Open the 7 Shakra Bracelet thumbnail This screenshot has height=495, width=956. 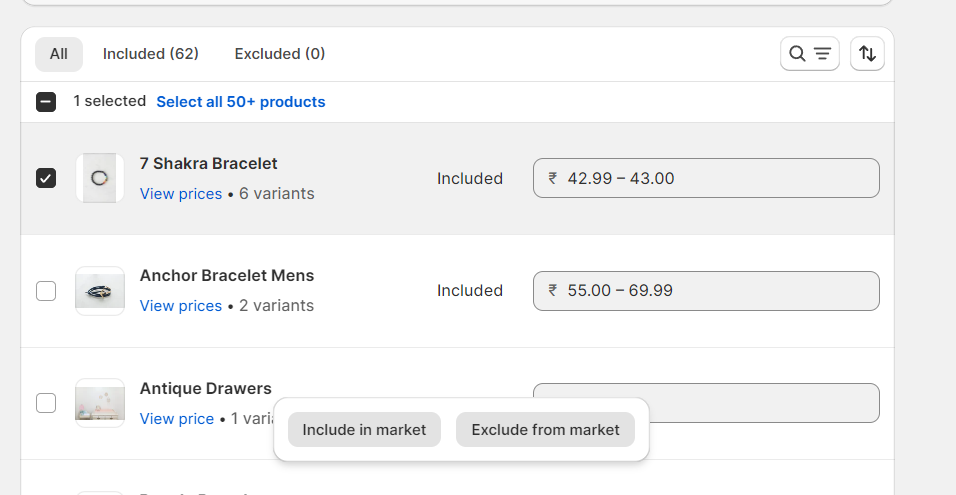100,178
